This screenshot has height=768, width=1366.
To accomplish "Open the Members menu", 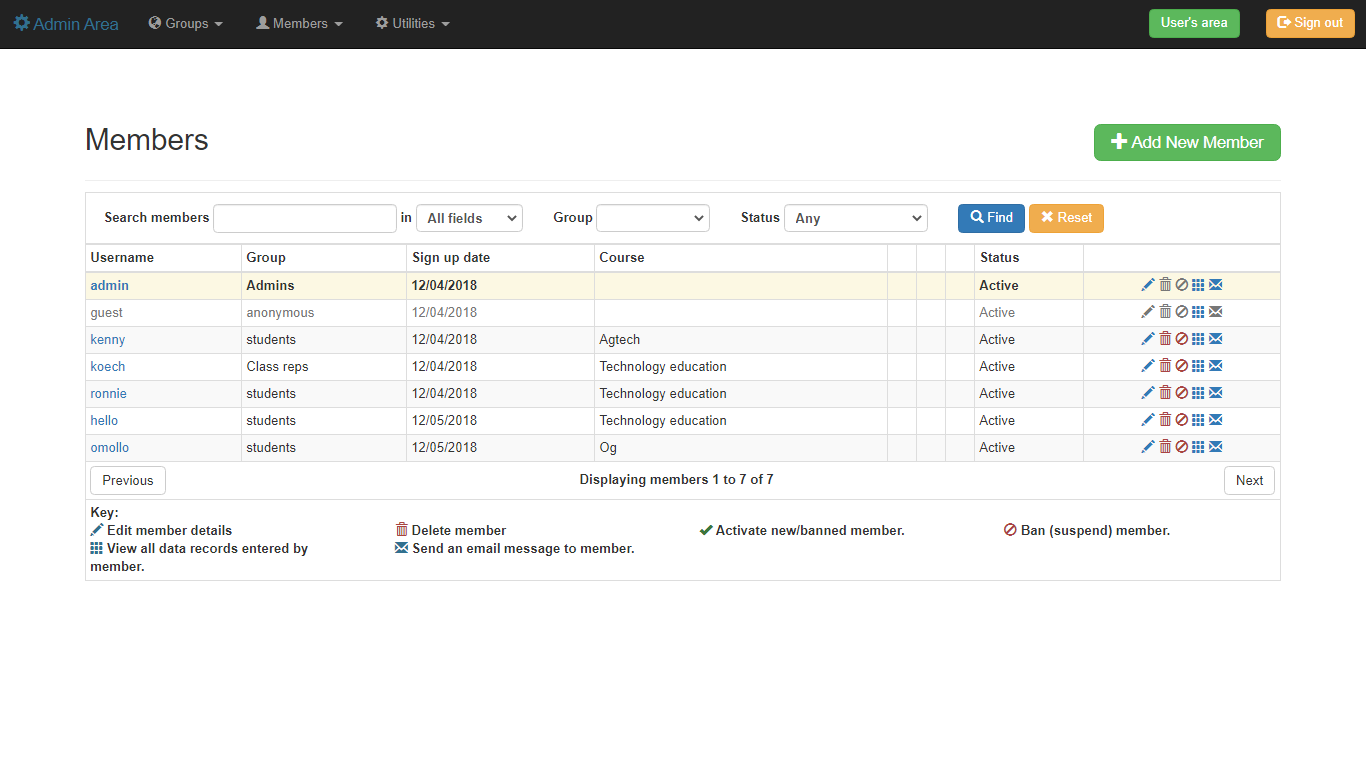I will (x=298, y=23).
